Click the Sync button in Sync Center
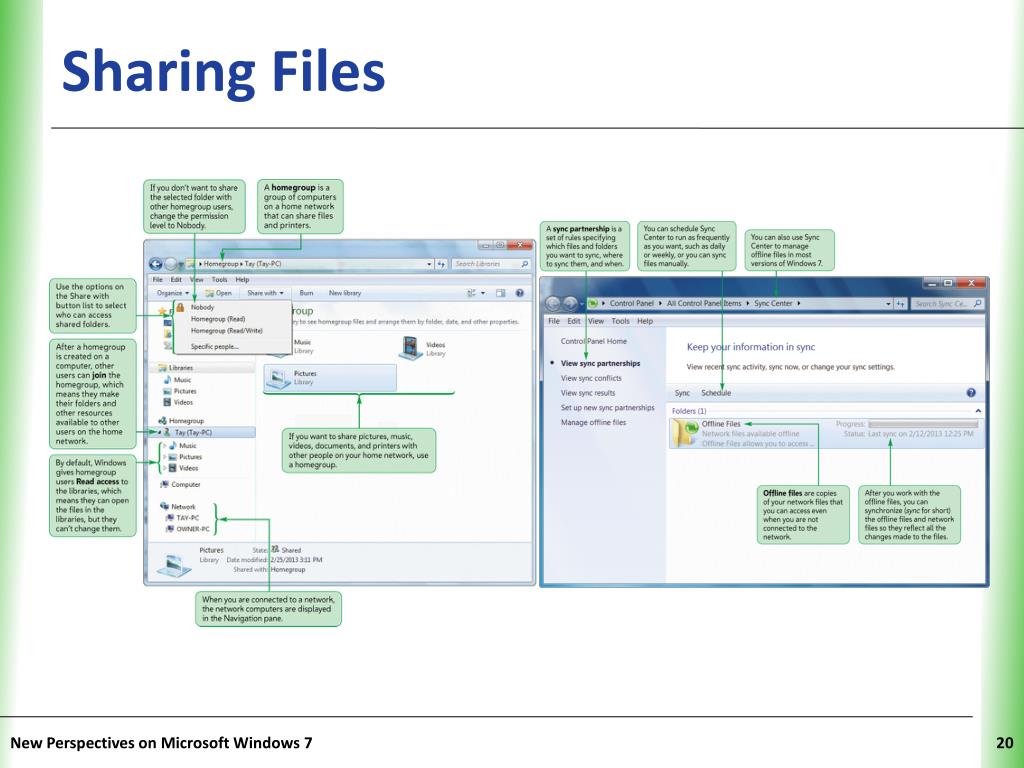Viewport: 1024px width, 768px height. point(682,393)
